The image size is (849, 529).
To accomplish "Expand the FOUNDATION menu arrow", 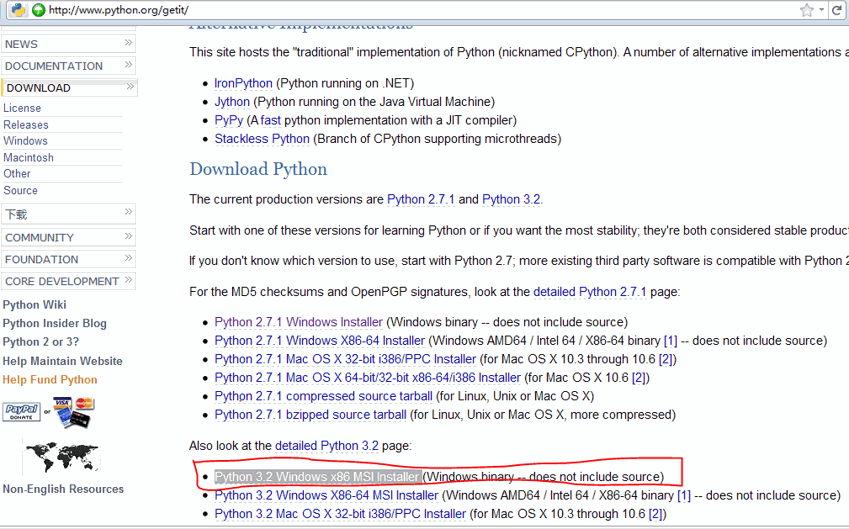I will (x=128, y=258).
